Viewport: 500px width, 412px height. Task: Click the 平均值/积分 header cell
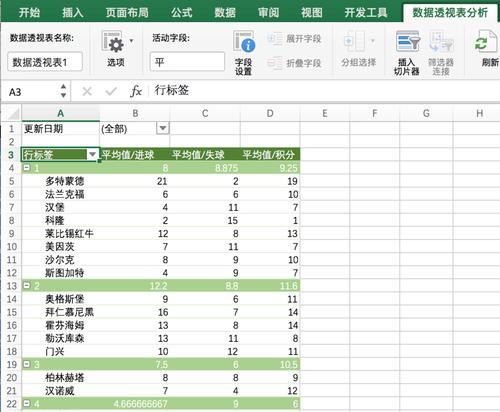[x=270, y=155]
